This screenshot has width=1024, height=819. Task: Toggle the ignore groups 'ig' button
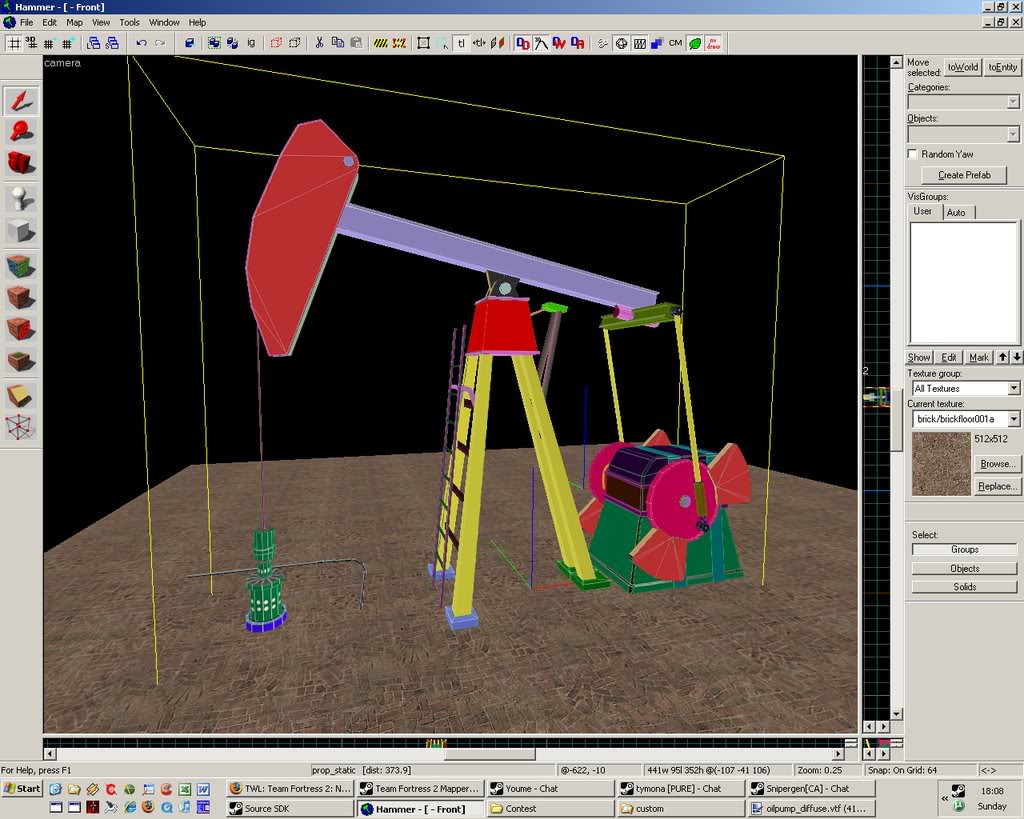(x=251, y=44)
